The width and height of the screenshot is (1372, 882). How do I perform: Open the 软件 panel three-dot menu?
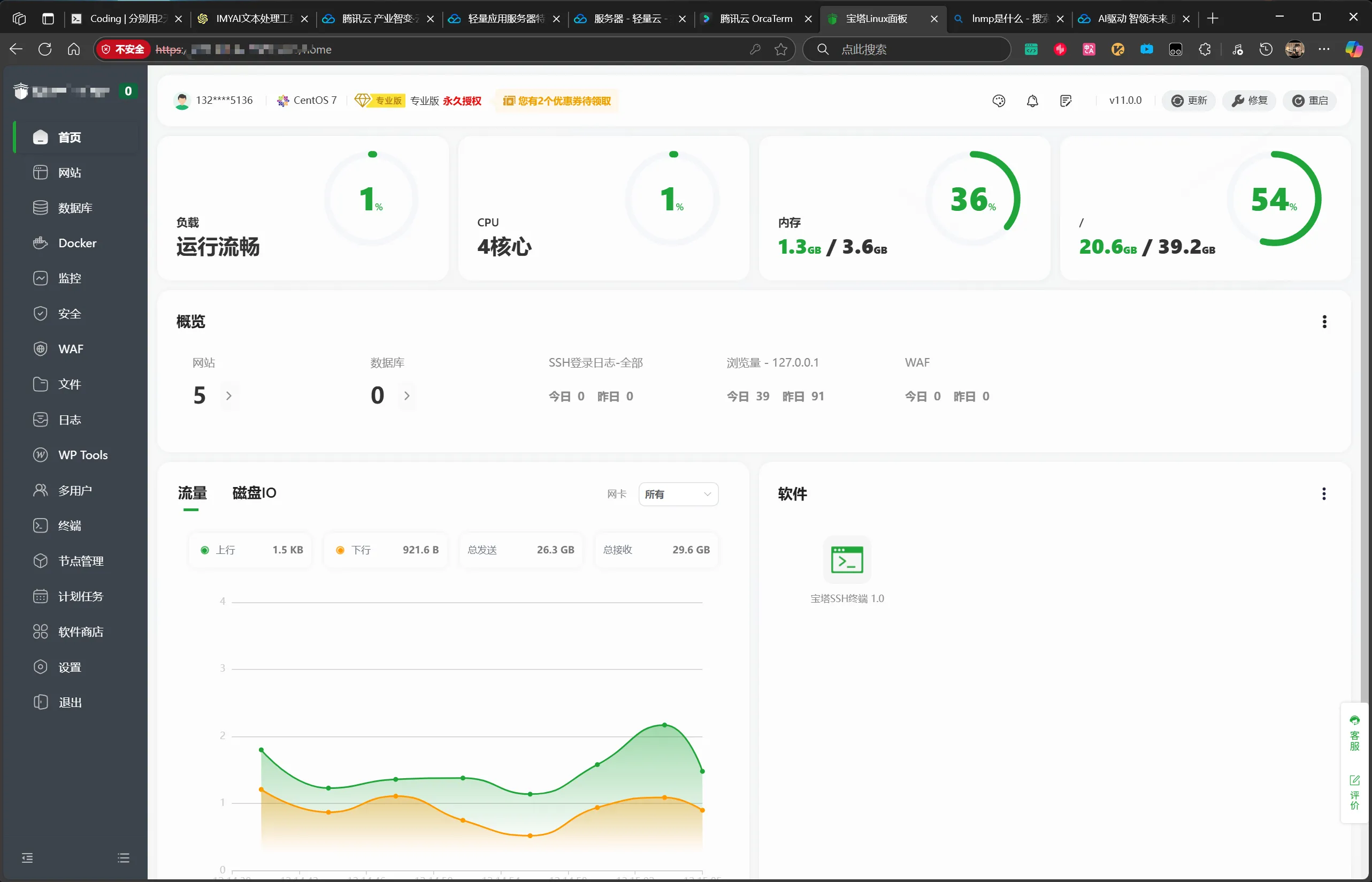1323,493
